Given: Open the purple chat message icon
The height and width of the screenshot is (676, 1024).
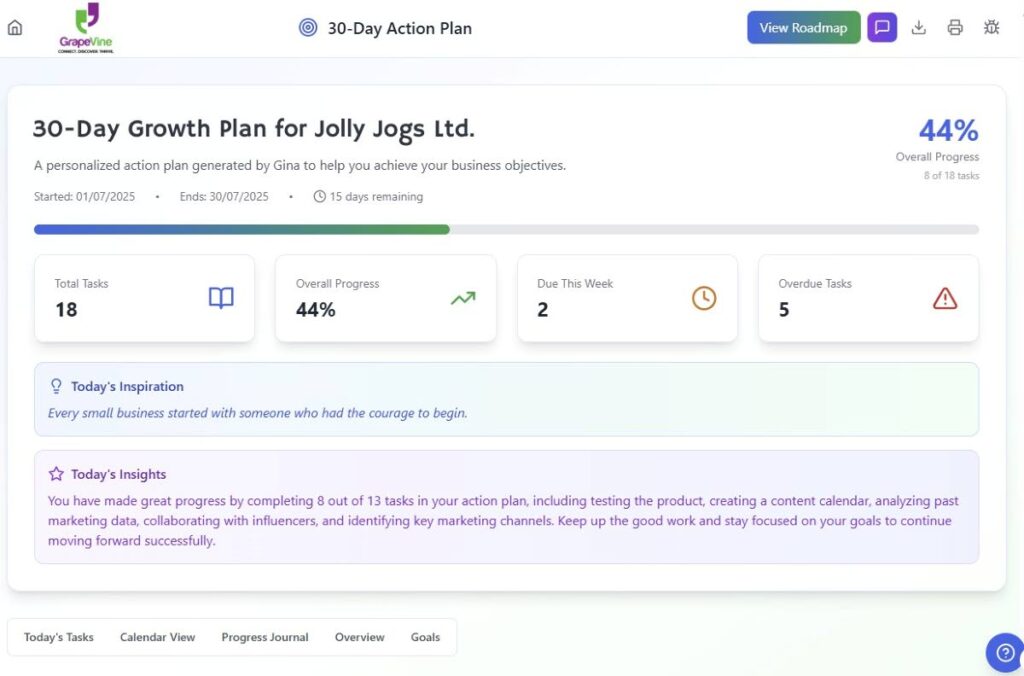Looking at the screenshot, I should (881, 28).
